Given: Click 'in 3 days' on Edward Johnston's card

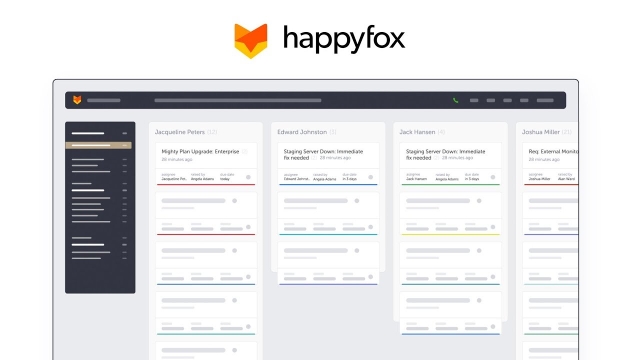Looking at the screenshot, I should coord(350,179).
